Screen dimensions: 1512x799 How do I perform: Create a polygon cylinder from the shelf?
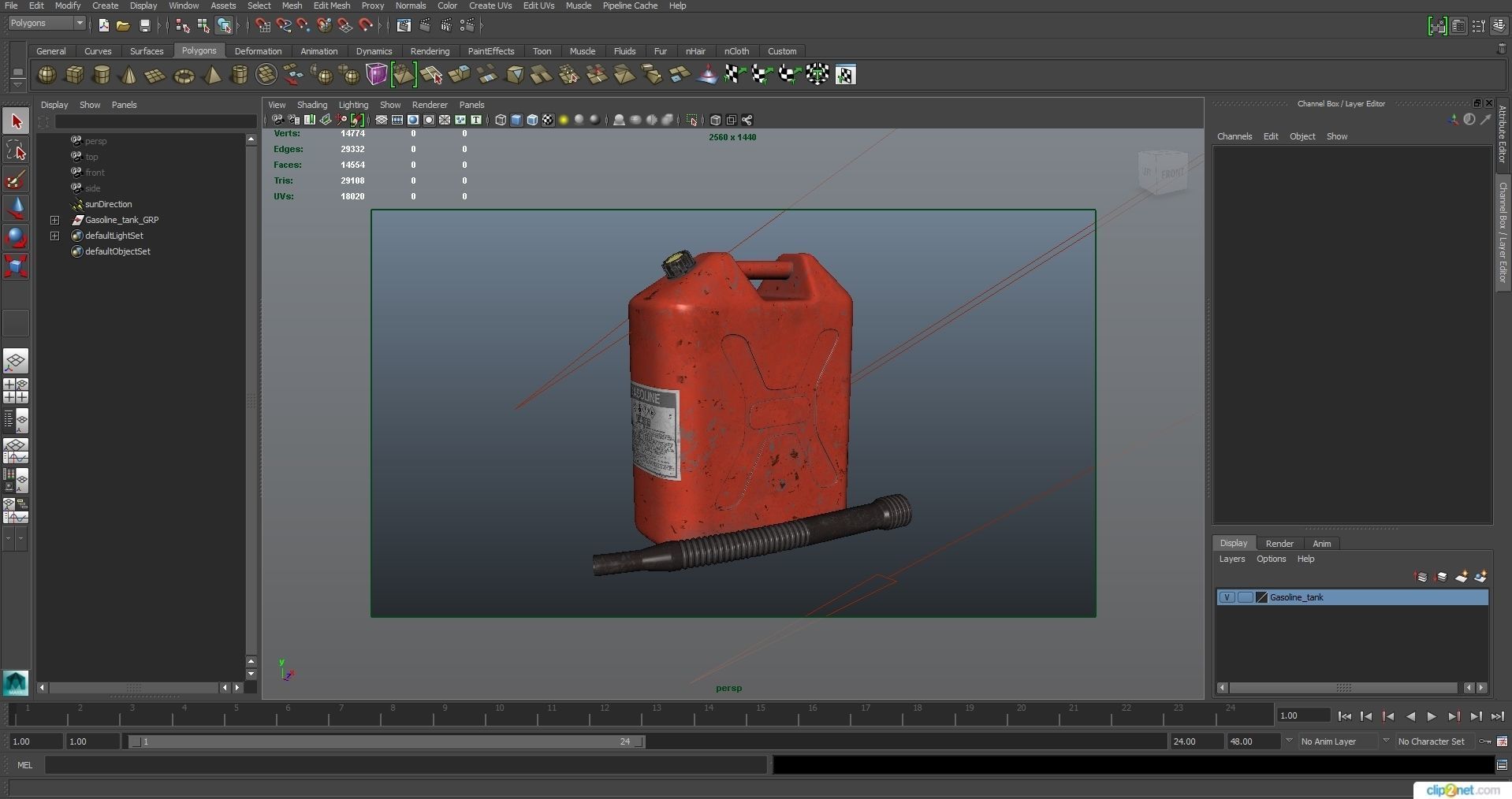102,75
